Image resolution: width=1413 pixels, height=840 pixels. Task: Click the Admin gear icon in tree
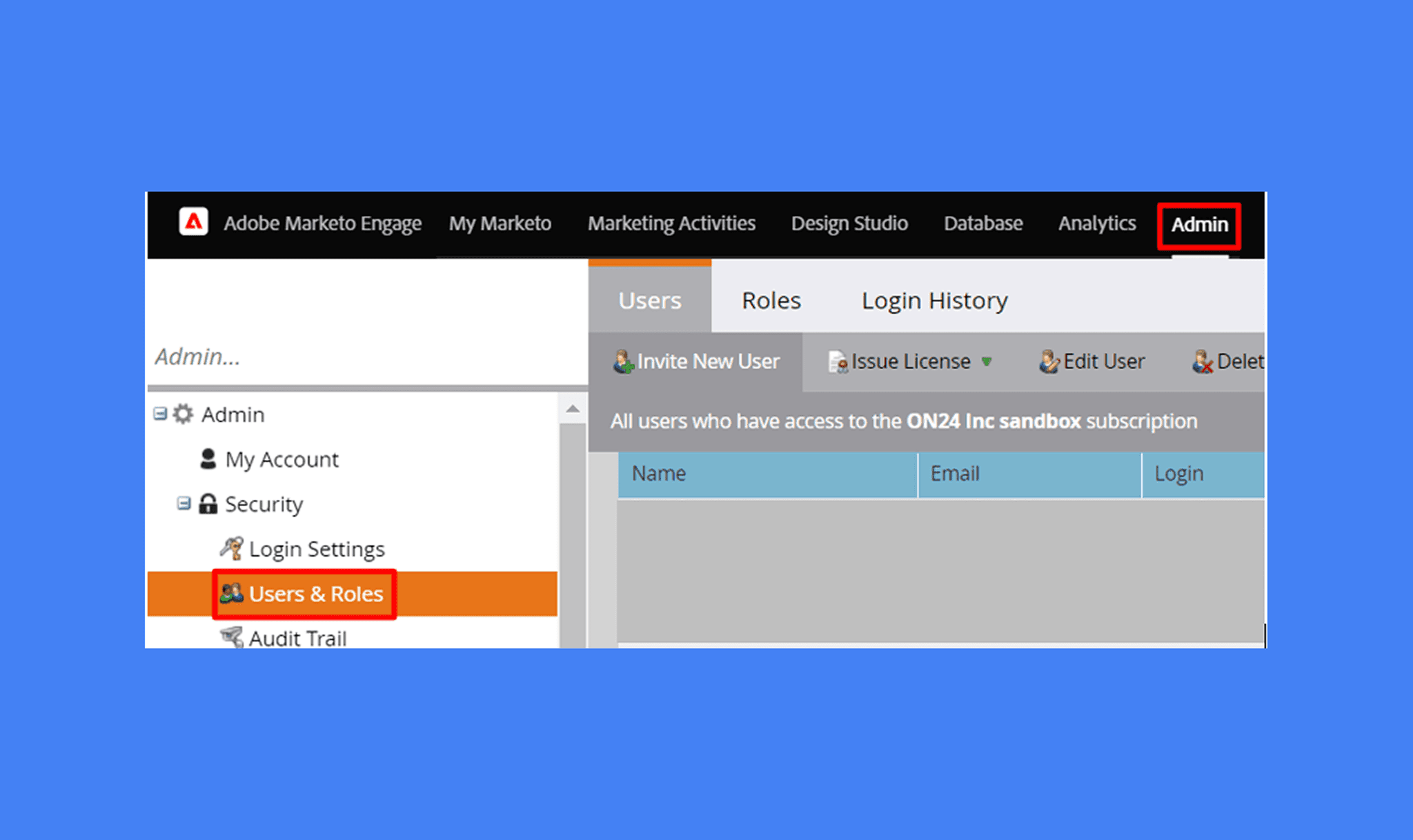183,414
